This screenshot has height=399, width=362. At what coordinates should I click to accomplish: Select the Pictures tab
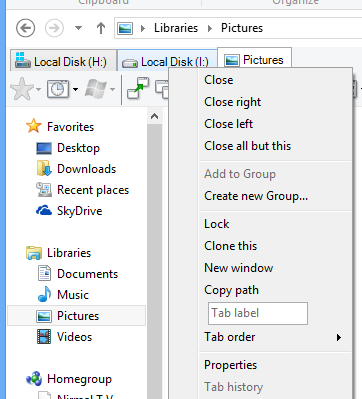tap(255, 59)
